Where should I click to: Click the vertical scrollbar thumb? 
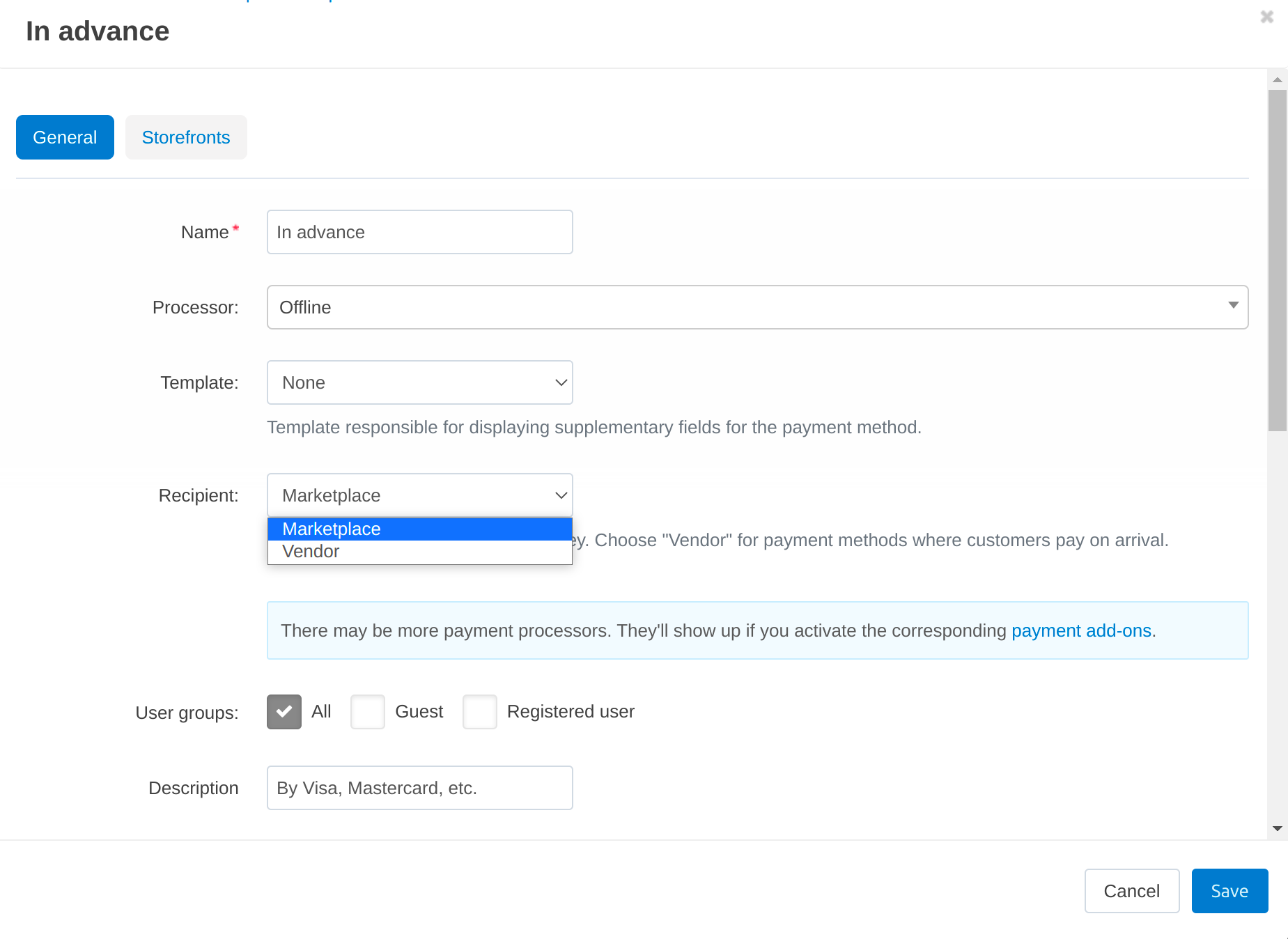1278,261
